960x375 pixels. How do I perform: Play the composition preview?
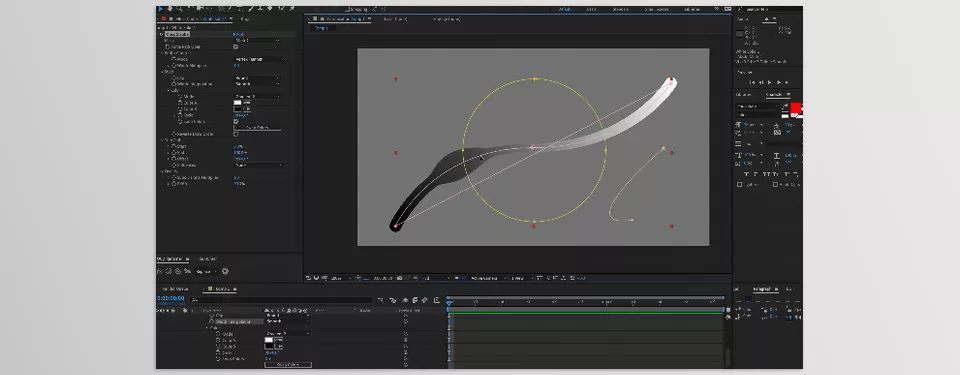click(770, 82)
